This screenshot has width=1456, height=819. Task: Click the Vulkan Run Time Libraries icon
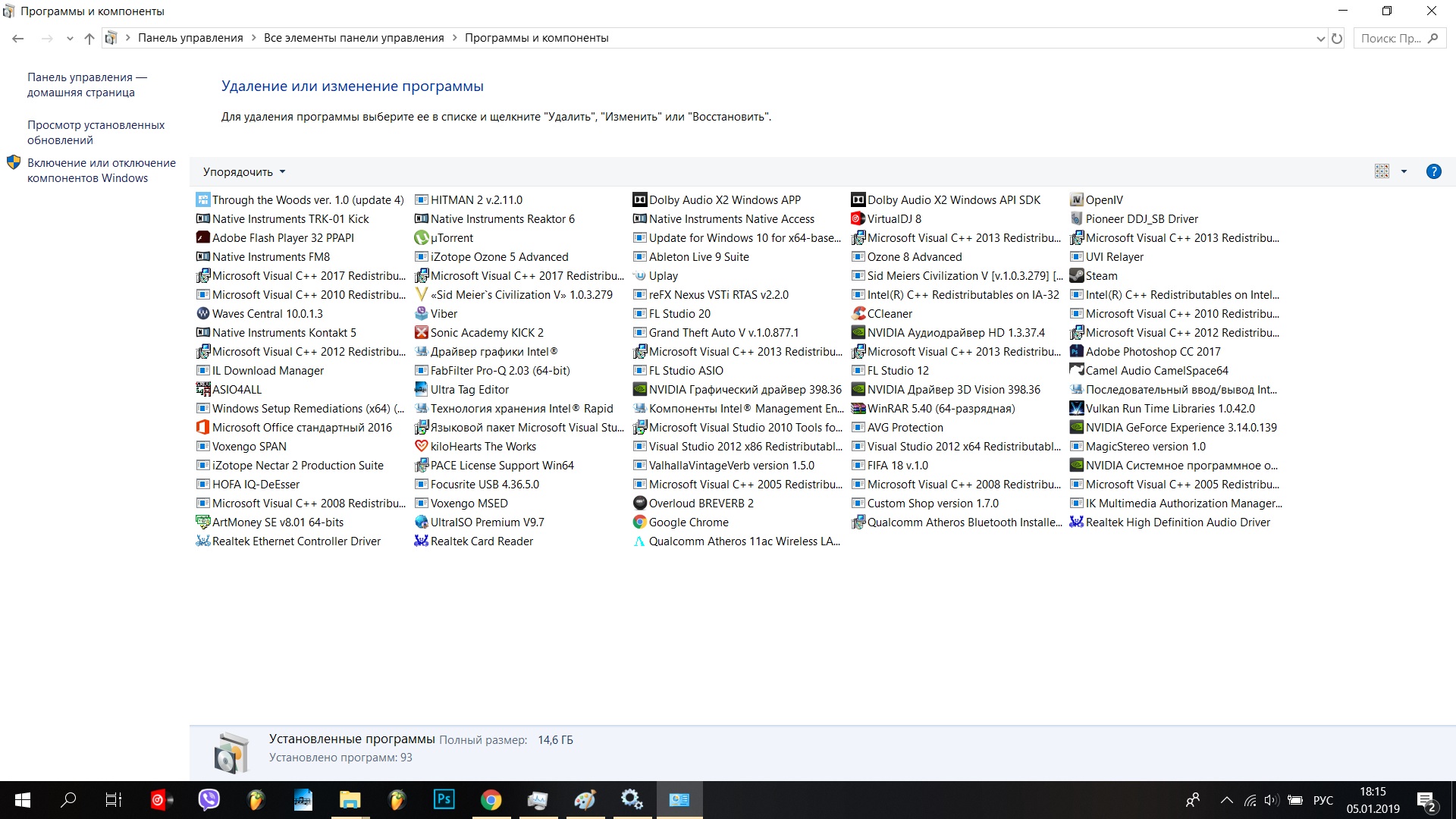pos(1077,409)
